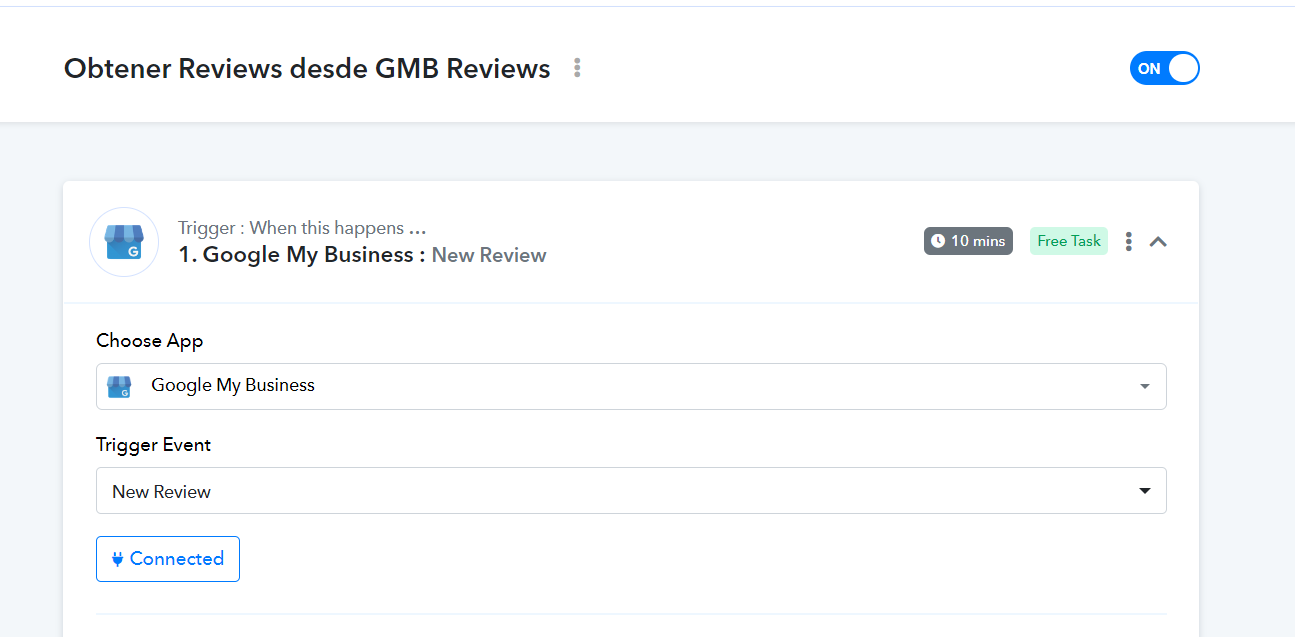The width and height of the screenshot is (1295, 637).
Task: Click the small store icon in Choose App field
Action: tap(119, 386)
